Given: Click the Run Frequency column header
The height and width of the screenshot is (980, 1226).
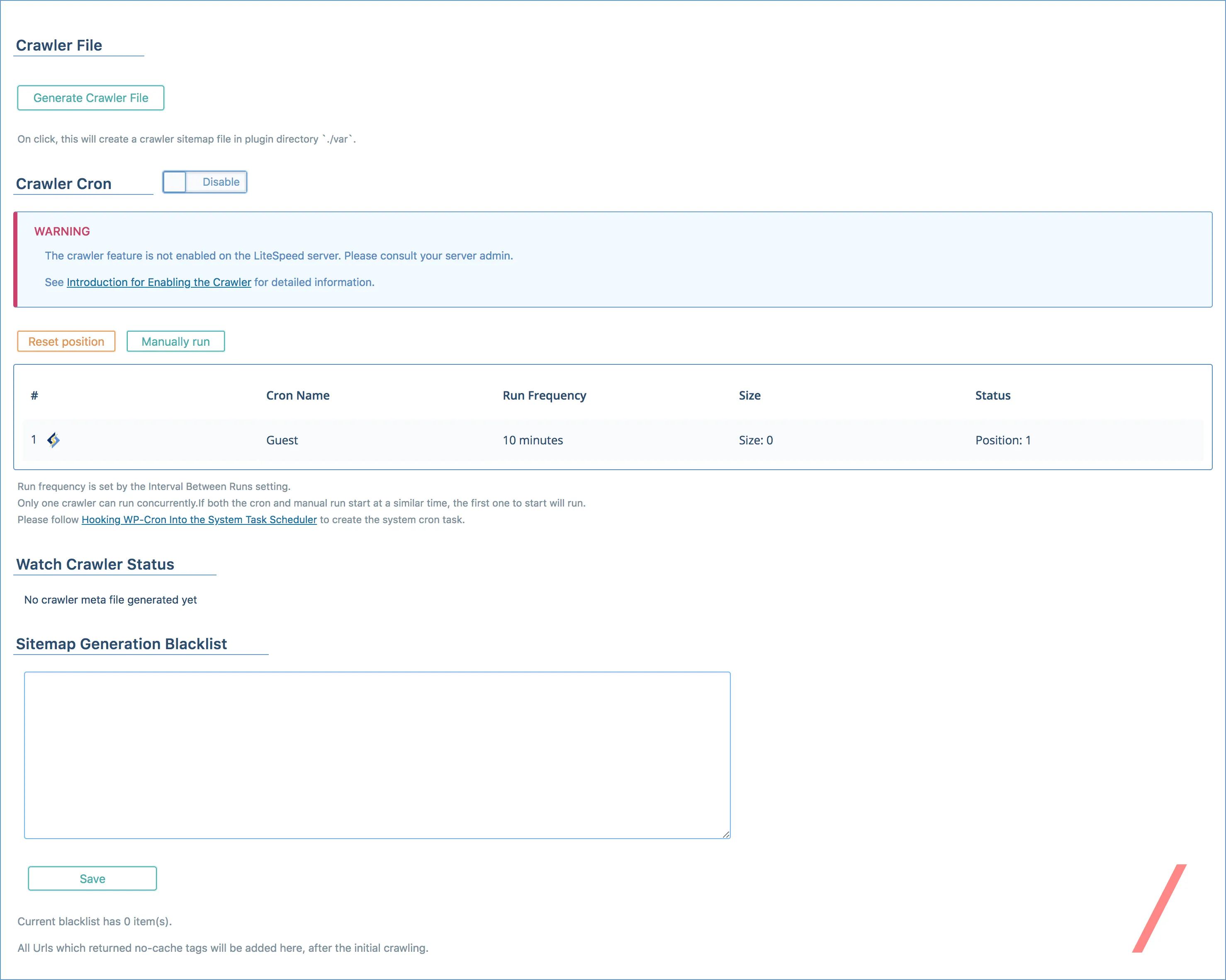Looking at the screenshot, I should tap(544, 395).
